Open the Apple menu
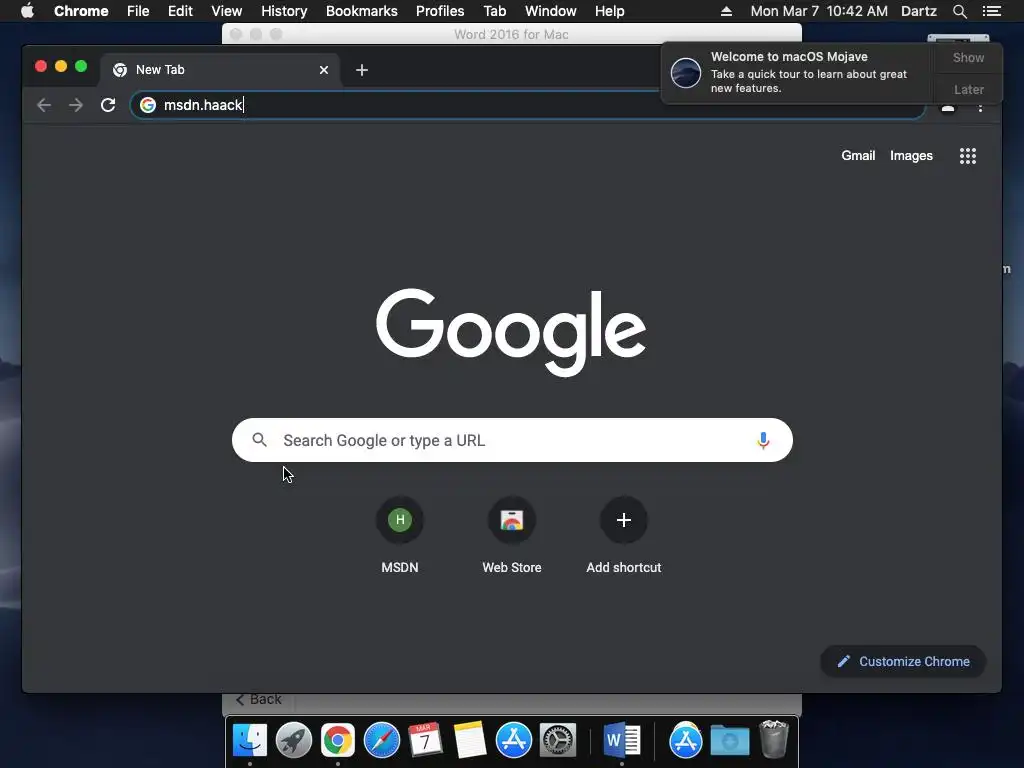 click(27, 11)
